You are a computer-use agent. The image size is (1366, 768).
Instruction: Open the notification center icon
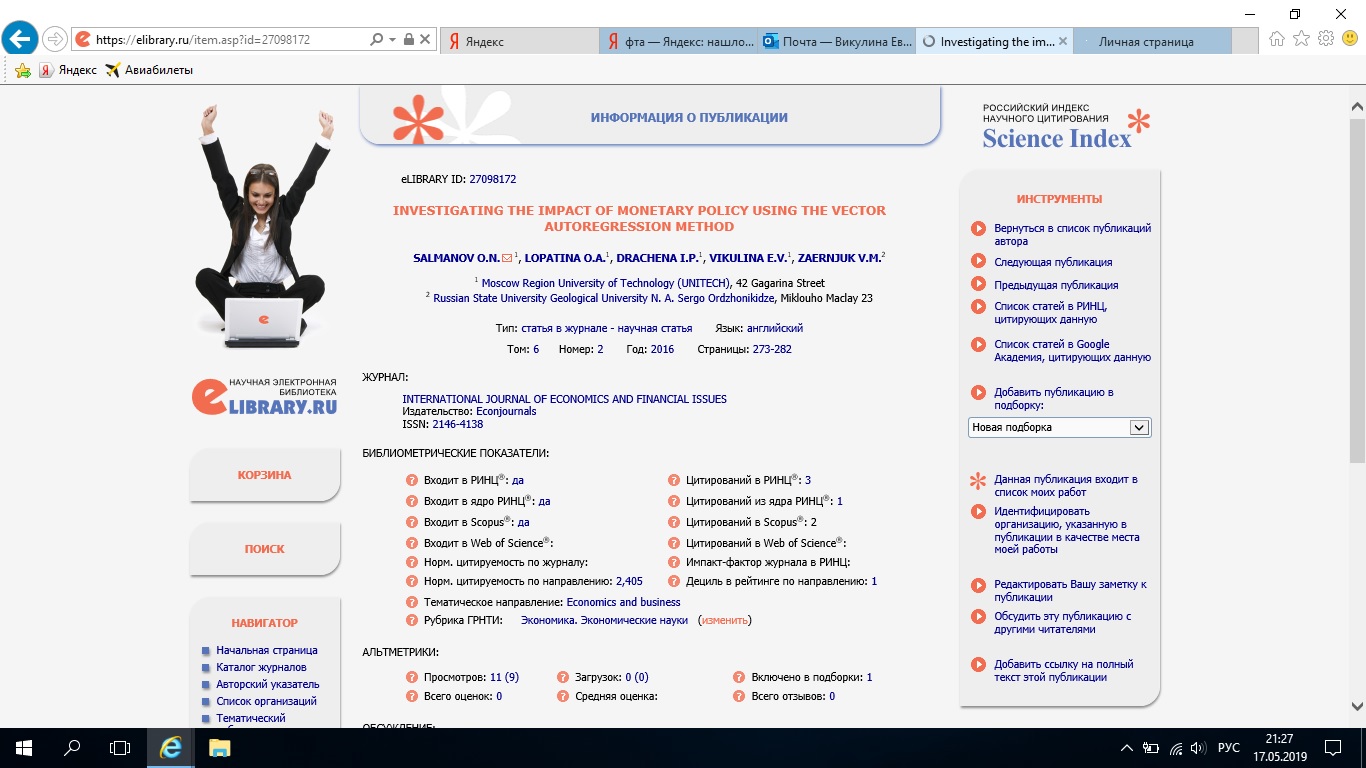click(x=1334, y=747)
